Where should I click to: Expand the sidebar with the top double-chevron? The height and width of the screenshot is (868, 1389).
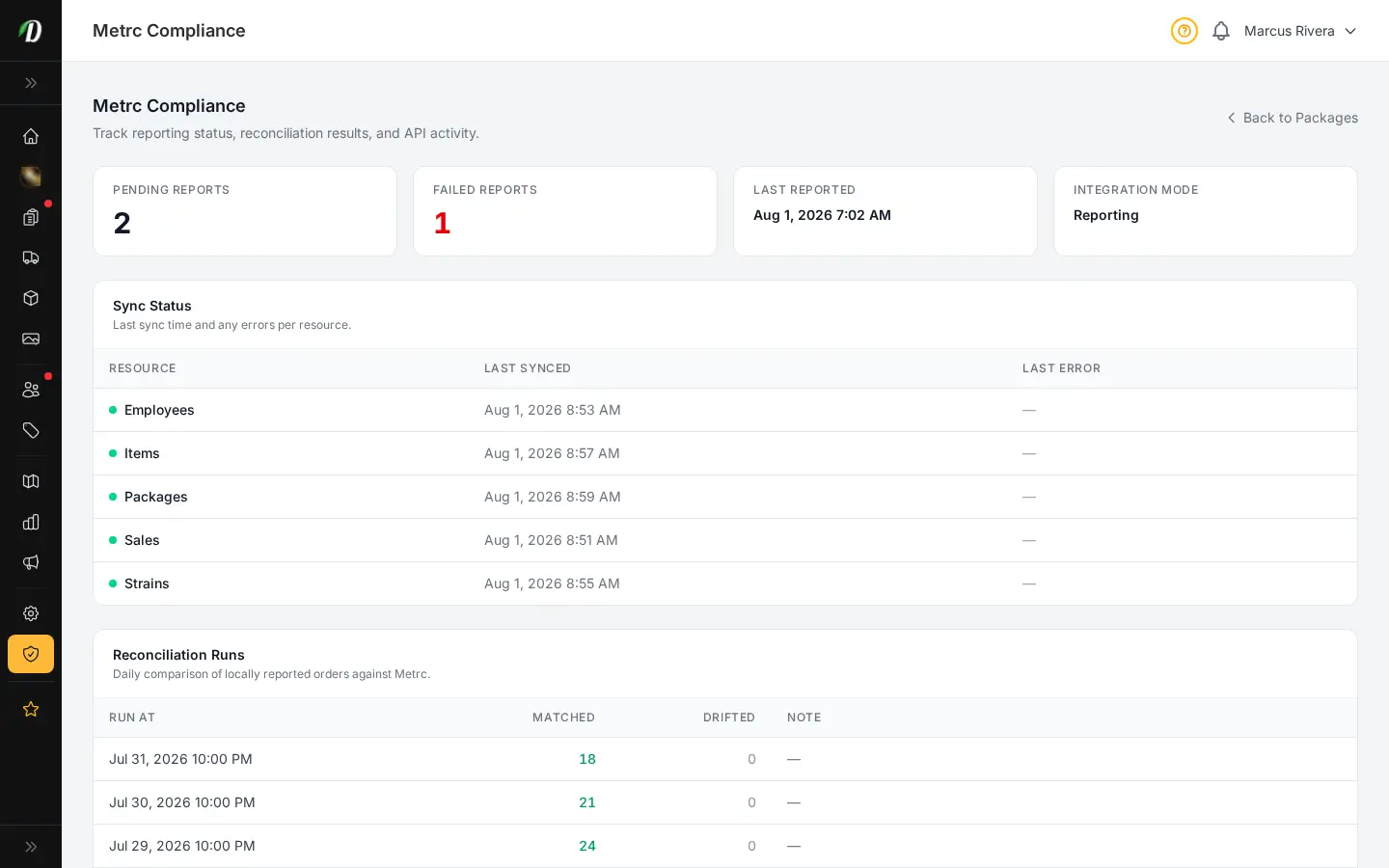[x=31, y=83]
